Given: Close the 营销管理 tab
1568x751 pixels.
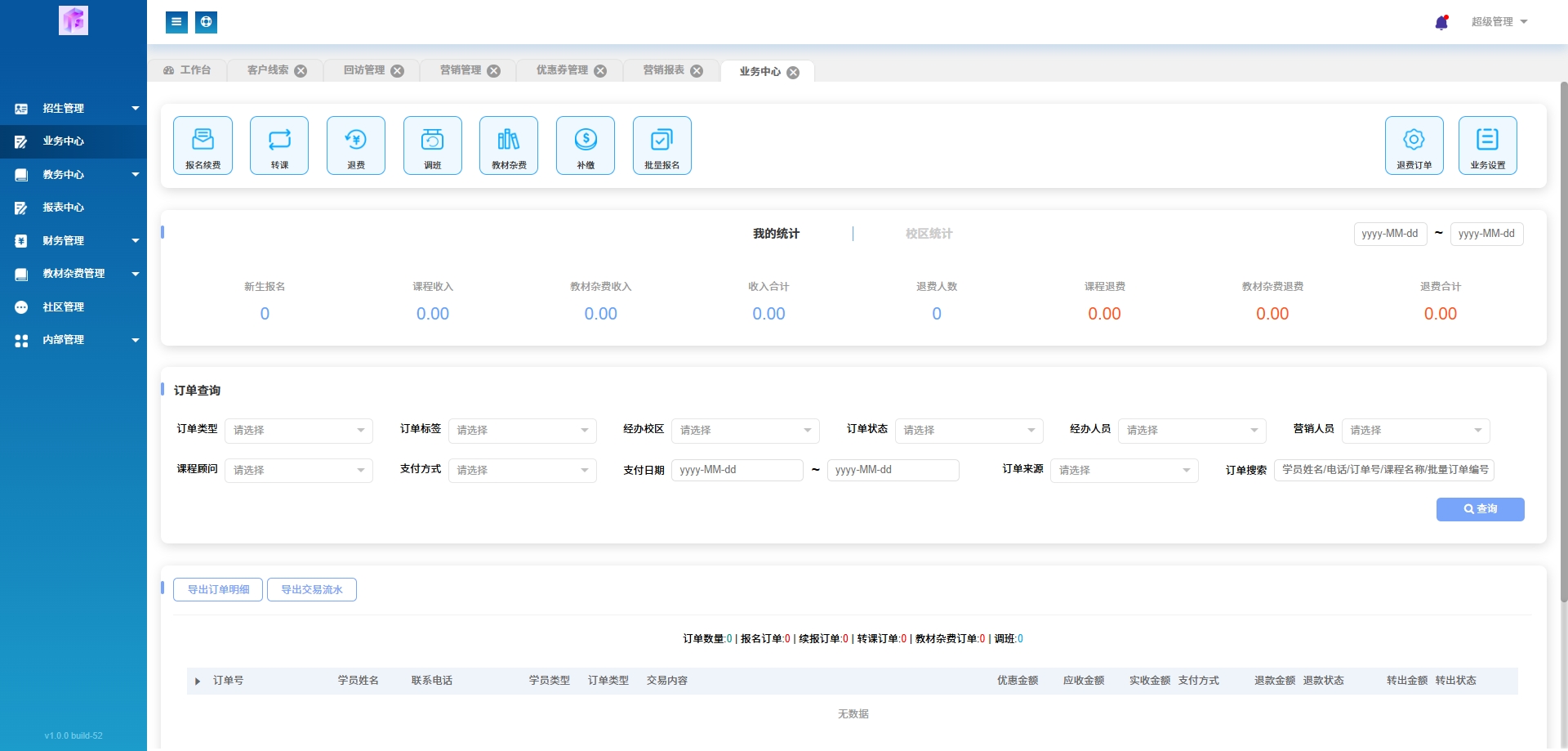Looking at the screenshot, I should (x=494, y=71).
